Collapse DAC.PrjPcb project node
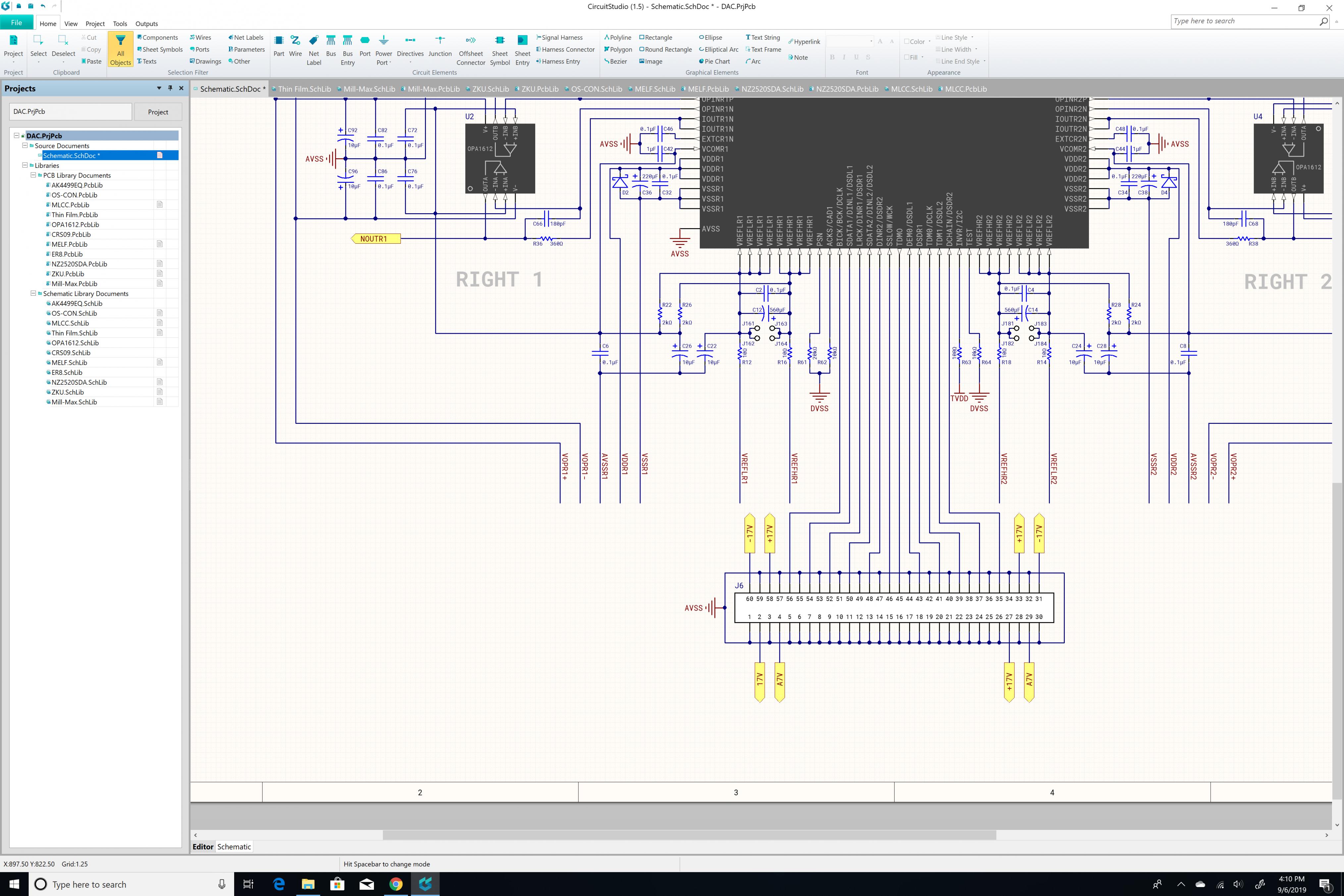Viewport: 1344px width, 896px height. [17, 136]
